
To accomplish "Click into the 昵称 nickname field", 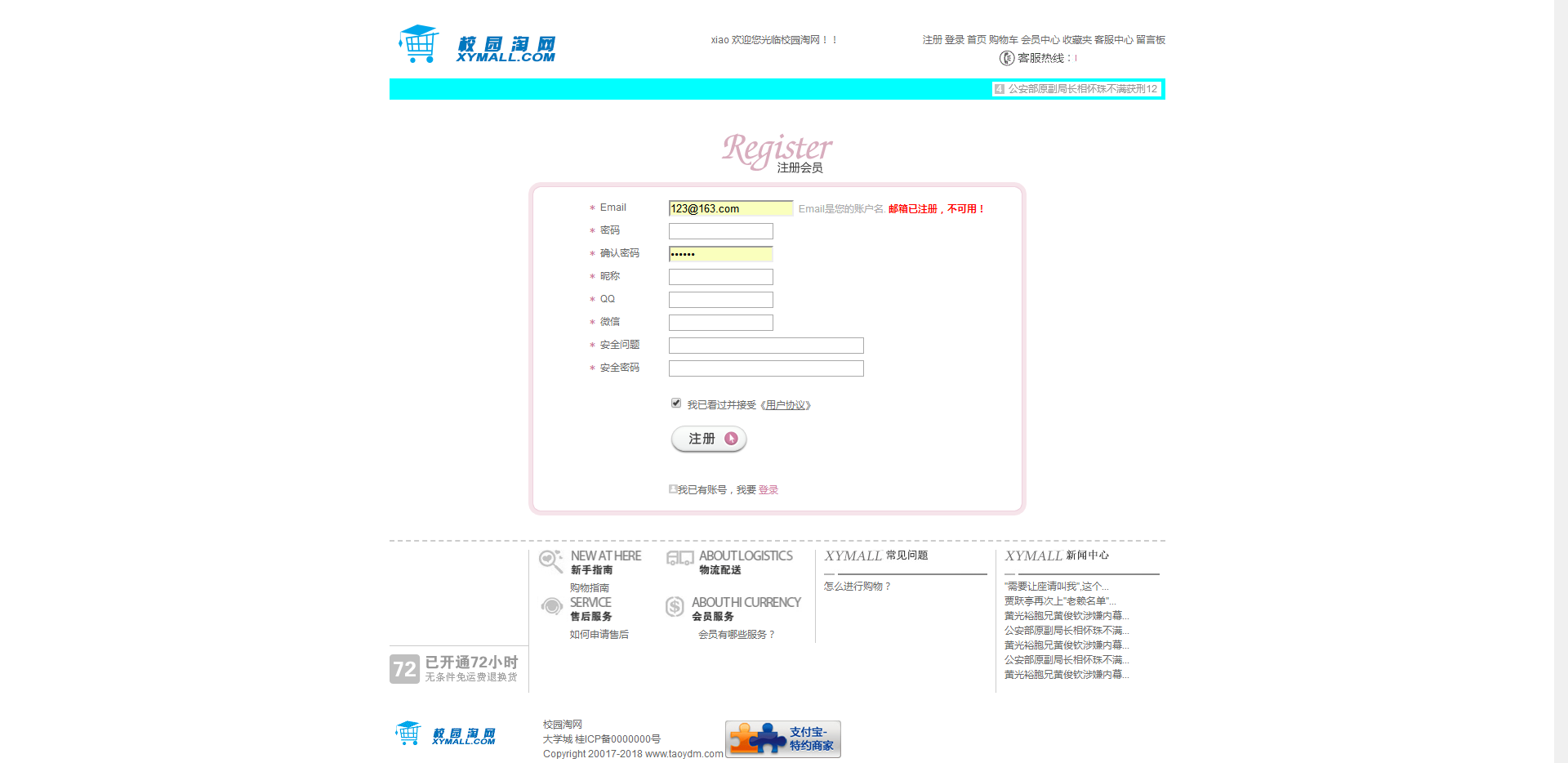I will [x=721, y=277].
